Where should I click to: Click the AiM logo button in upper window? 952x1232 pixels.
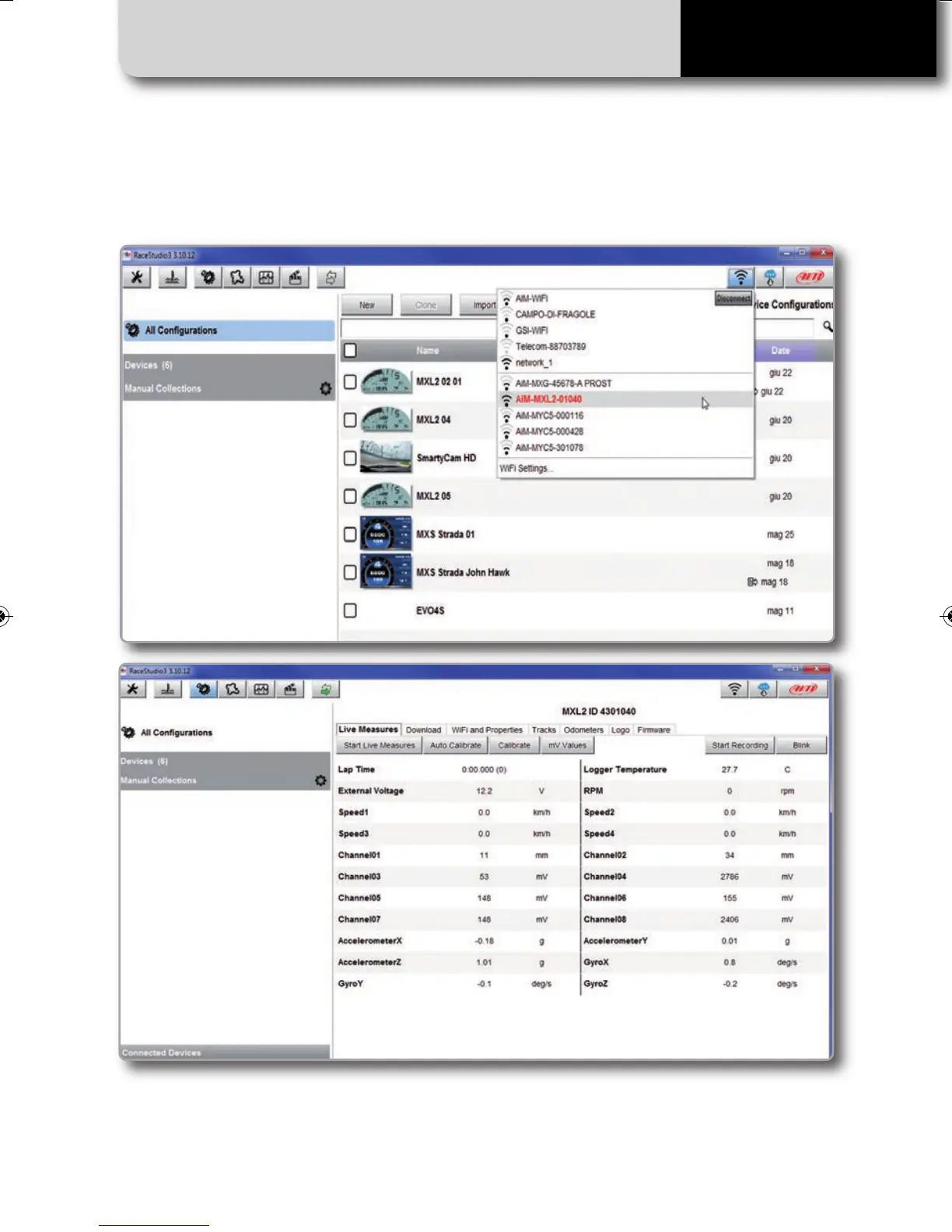tap(810, 277)
